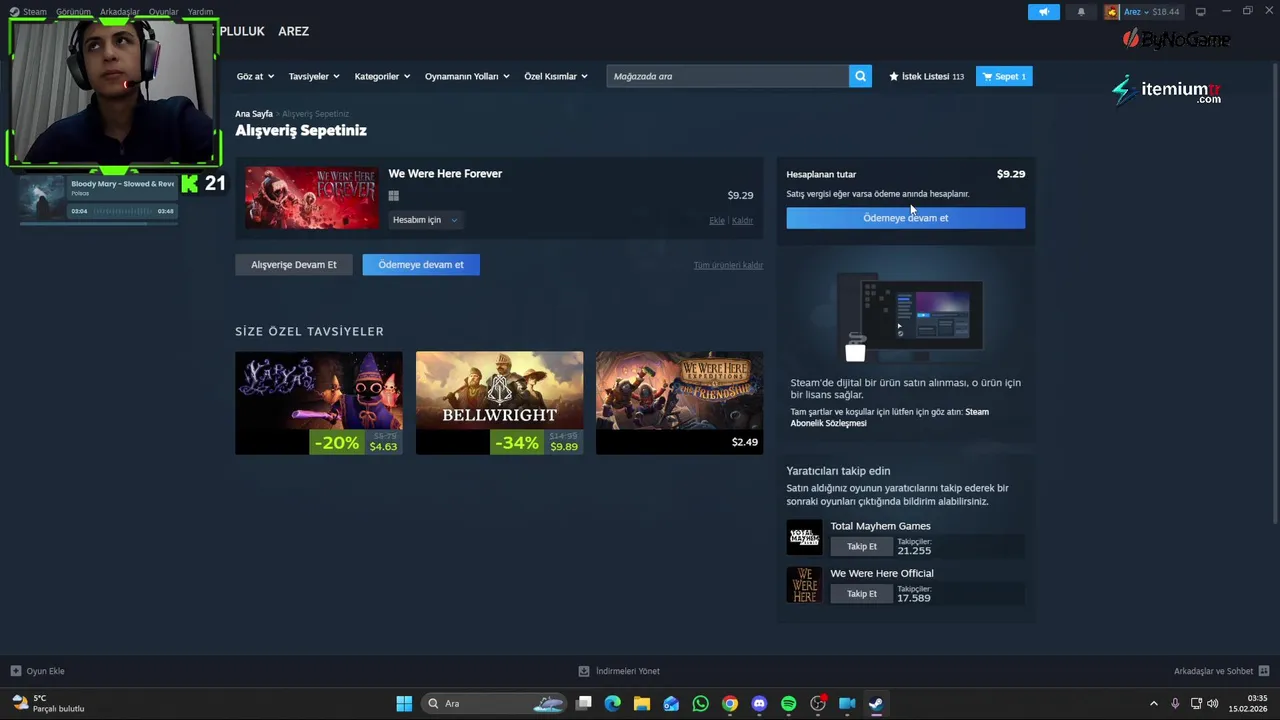Click Kaldır link for cart item
1280x720 pixels.
[742, 220]
